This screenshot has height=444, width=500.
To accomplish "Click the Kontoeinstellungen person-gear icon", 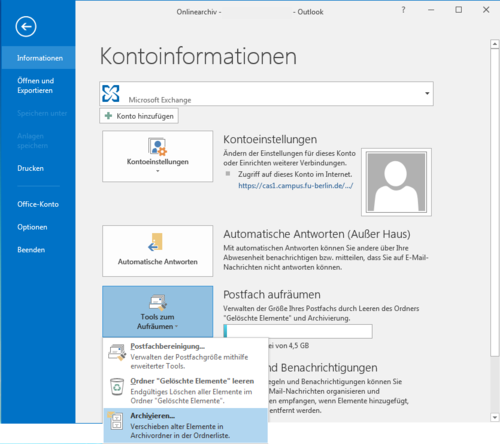I will 157,147.
